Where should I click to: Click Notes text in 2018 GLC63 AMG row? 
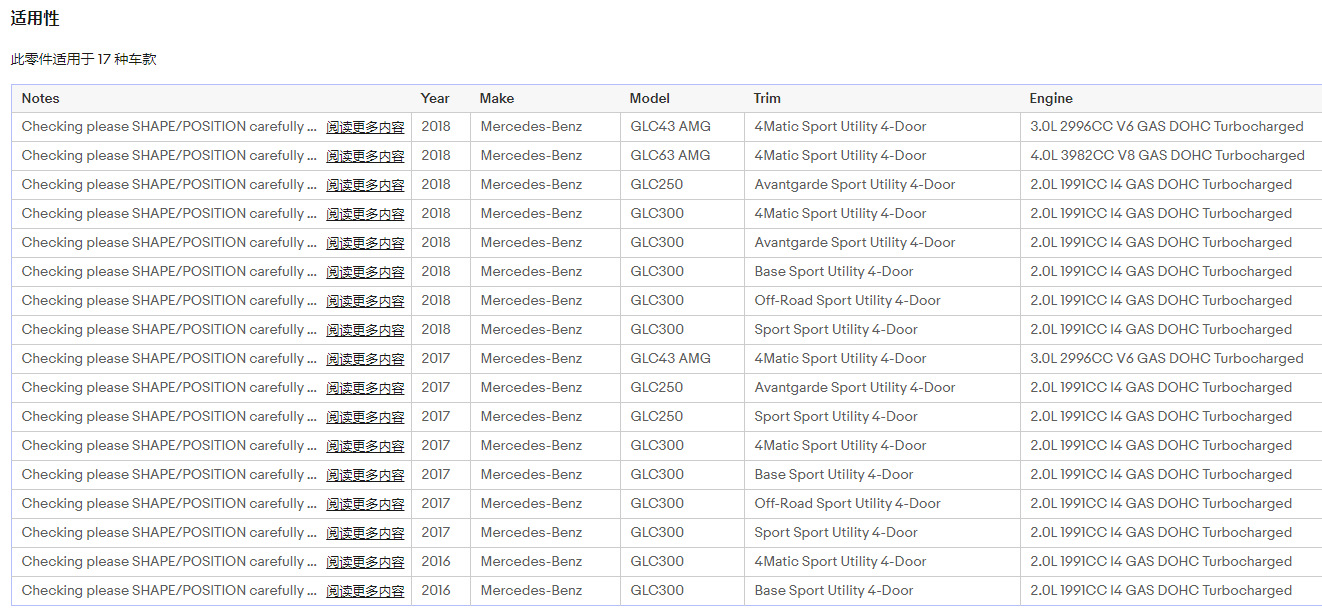[169, 155]
